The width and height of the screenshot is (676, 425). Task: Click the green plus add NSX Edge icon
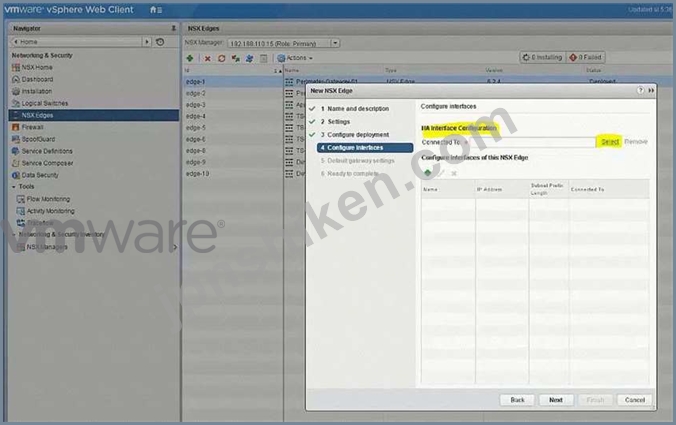point(190,58)
